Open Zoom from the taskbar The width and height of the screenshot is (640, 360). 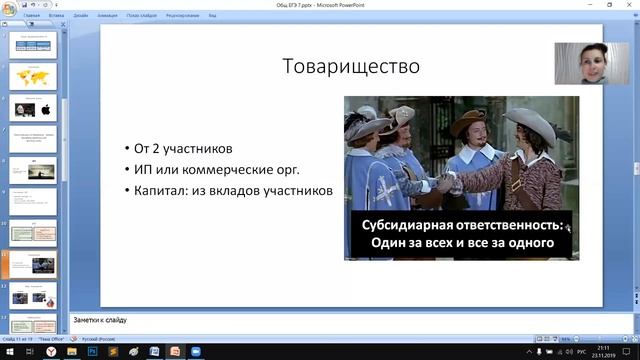click(196, 351)
